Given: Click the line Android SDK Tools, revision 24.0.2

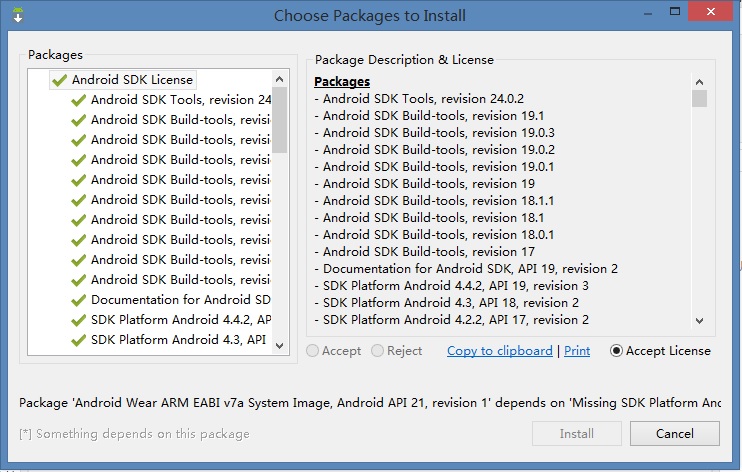Looking at the screenshot, I should (419, 99).
